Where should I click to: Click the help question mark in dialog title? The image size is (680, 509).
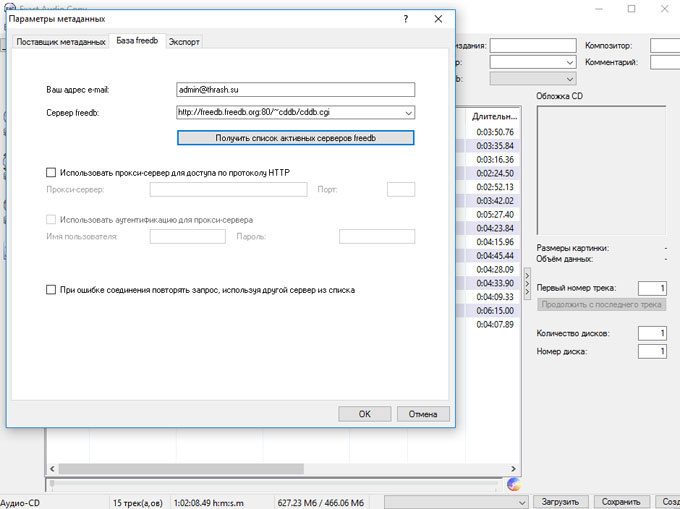pos(405,19)
